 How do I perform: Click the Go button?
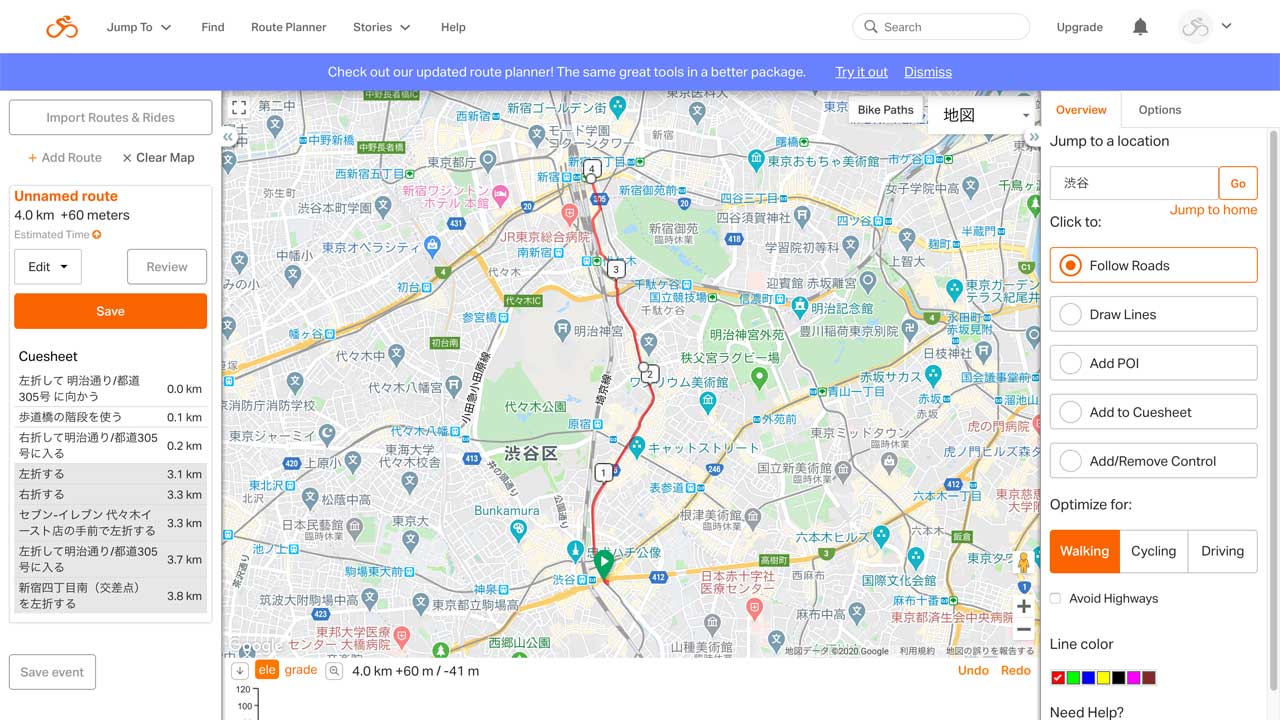[1238, 183]
